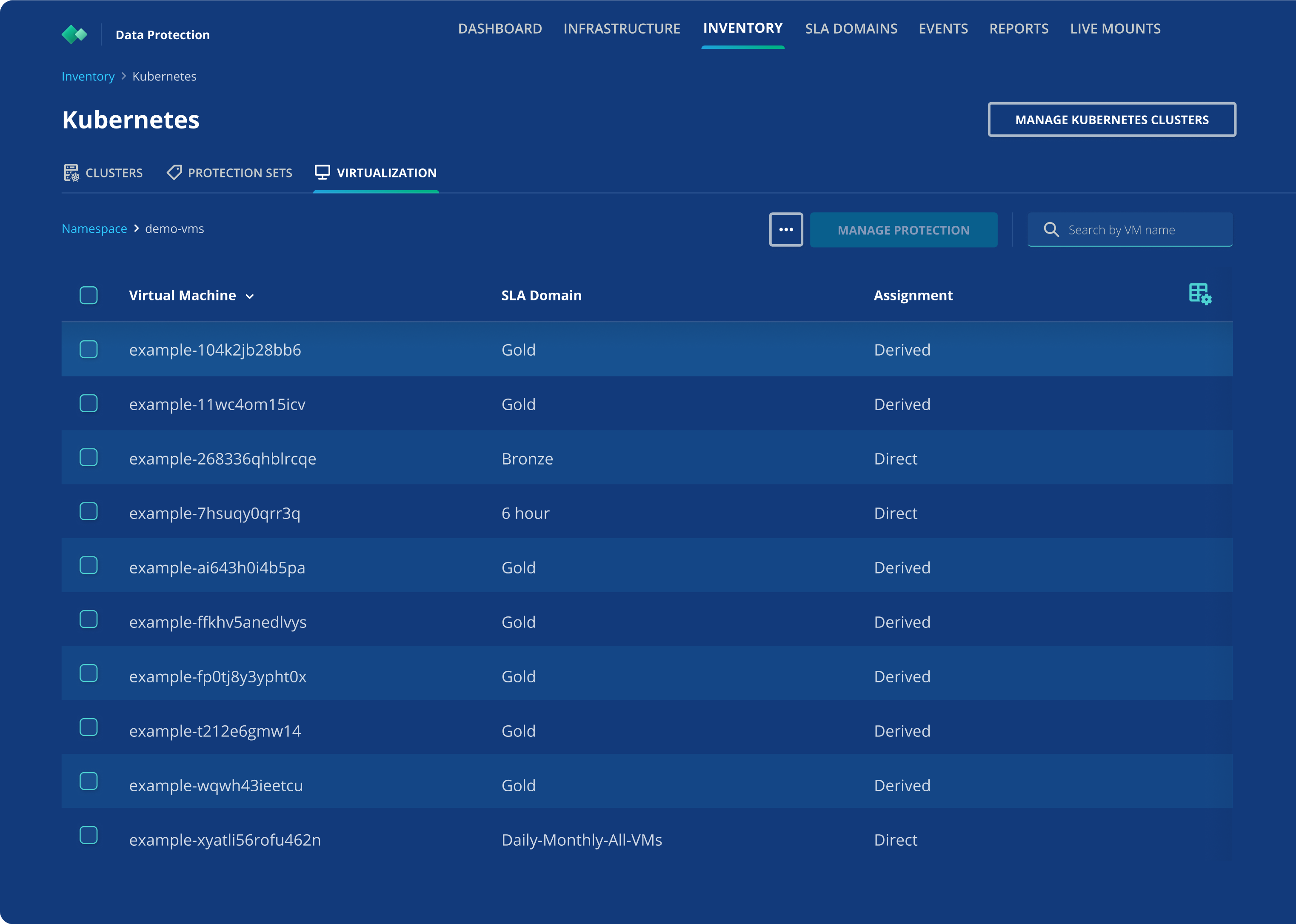This screenshot has width=1296, height=924.
Task: Open VM example-ai643h0i4b5pa
Action: coord(217,568)
